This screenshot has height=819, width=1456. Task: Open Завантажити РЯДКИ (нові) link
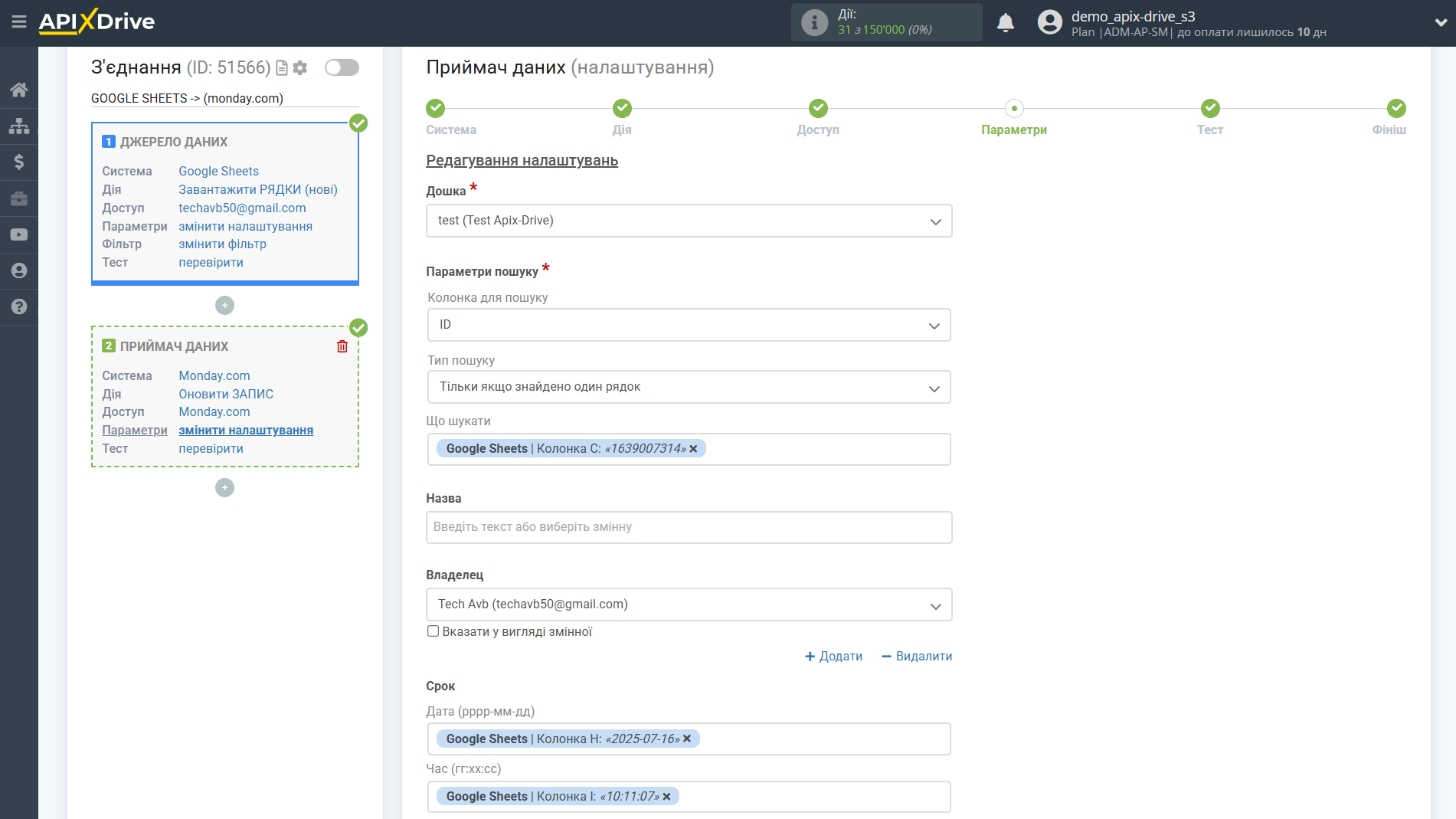[x=258, y=190]
